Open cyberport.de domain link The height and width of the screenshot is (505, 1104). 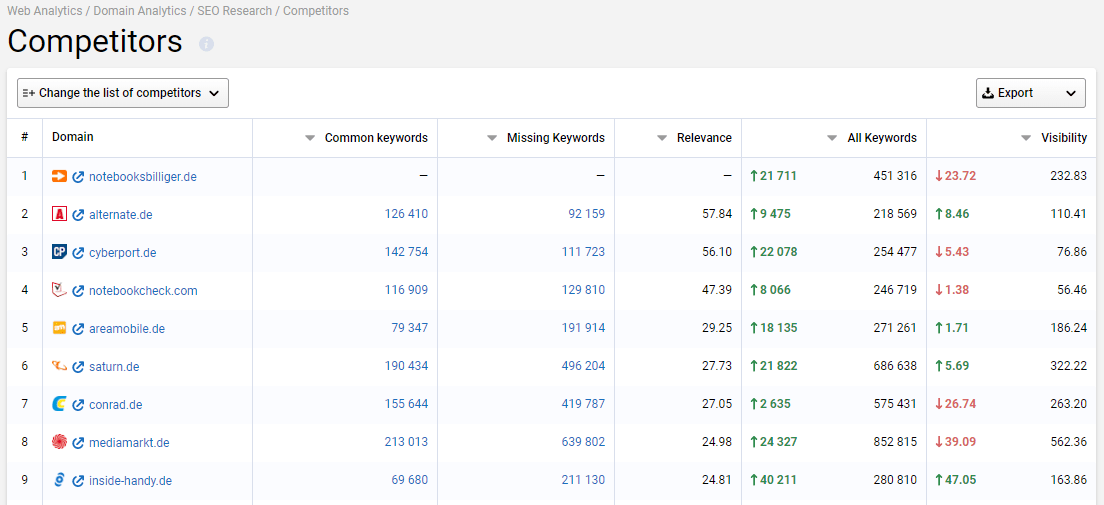point(123,253)
